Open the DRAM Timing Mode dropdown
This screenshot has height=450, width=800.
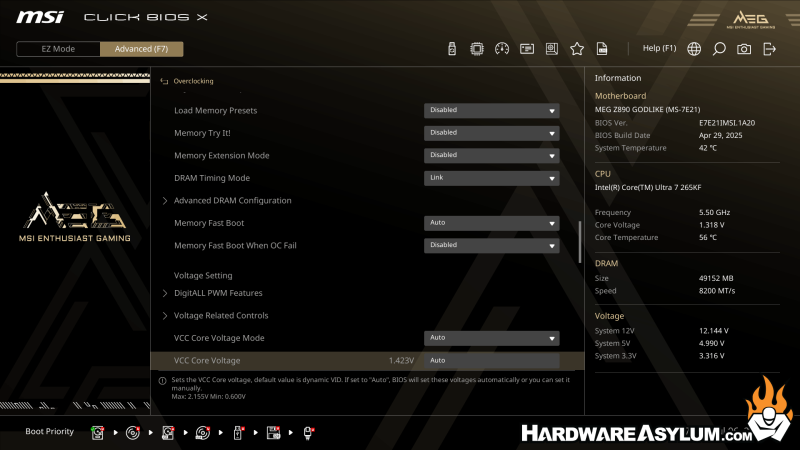tap(491, 178)
